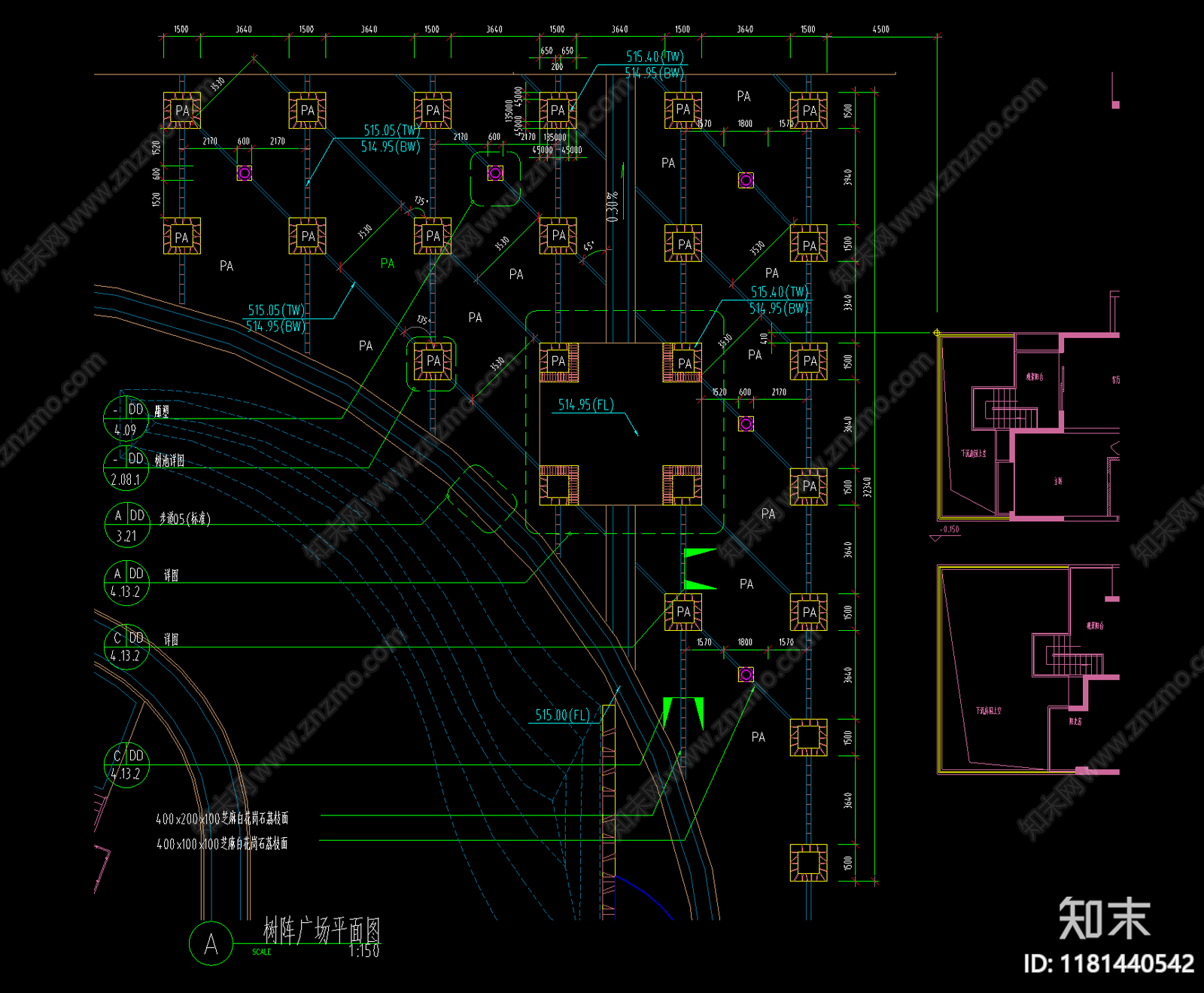Select the green PA label

[388, 263]
